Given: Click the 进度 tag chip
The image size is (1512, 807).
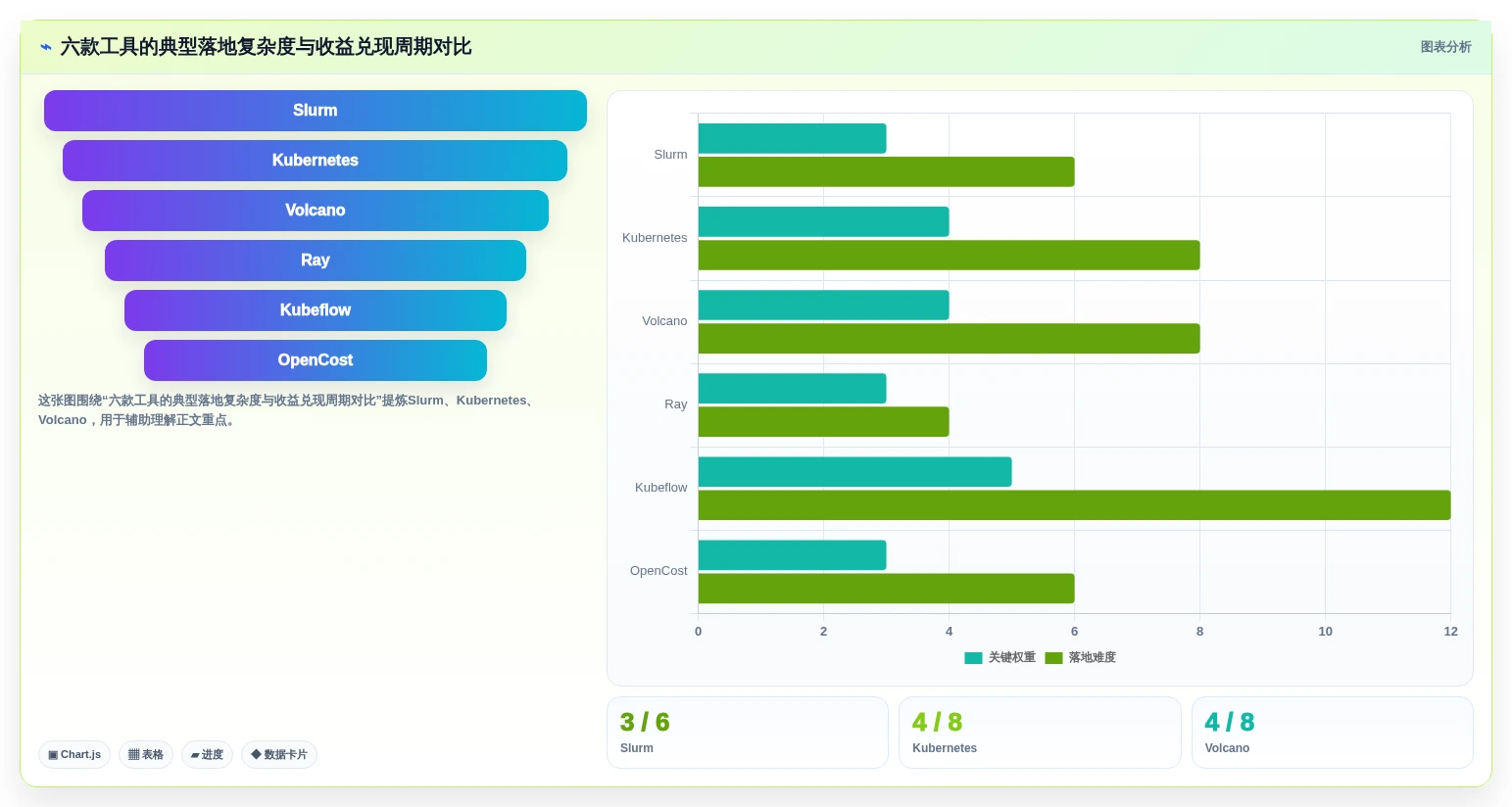Looking at the screenshot, I should coord(207,755).
